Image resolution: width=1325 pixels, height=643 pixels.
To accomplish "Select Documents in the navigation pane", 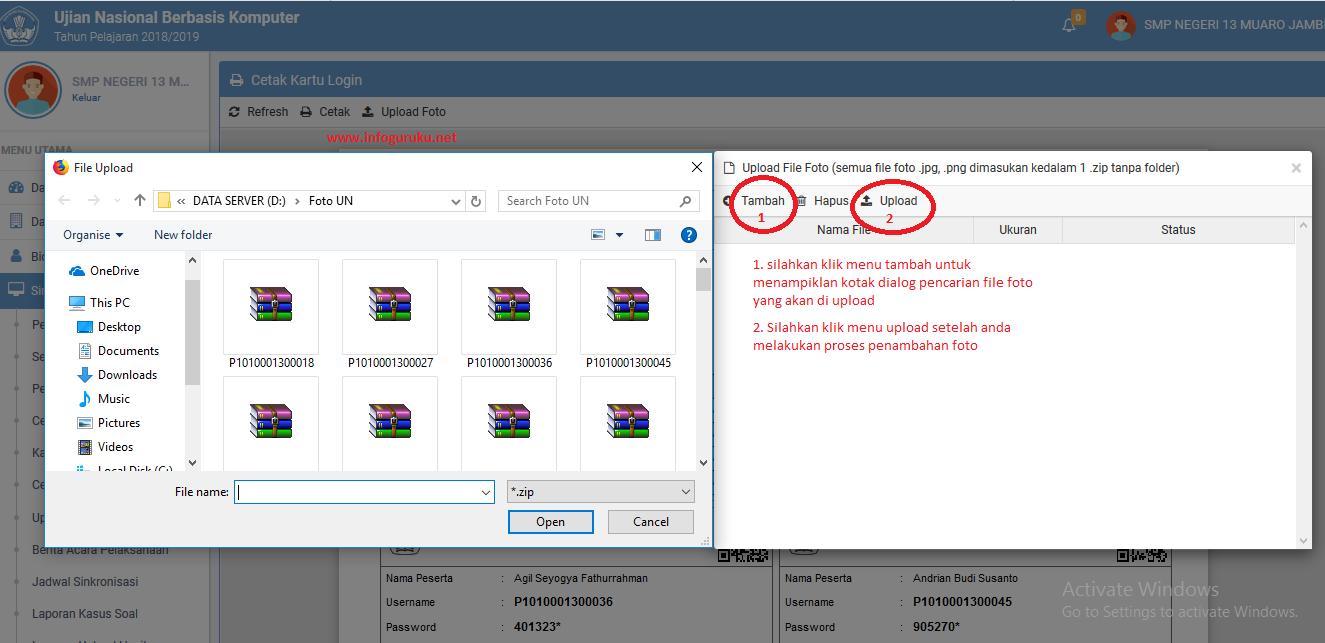I will tap(118, 351).
